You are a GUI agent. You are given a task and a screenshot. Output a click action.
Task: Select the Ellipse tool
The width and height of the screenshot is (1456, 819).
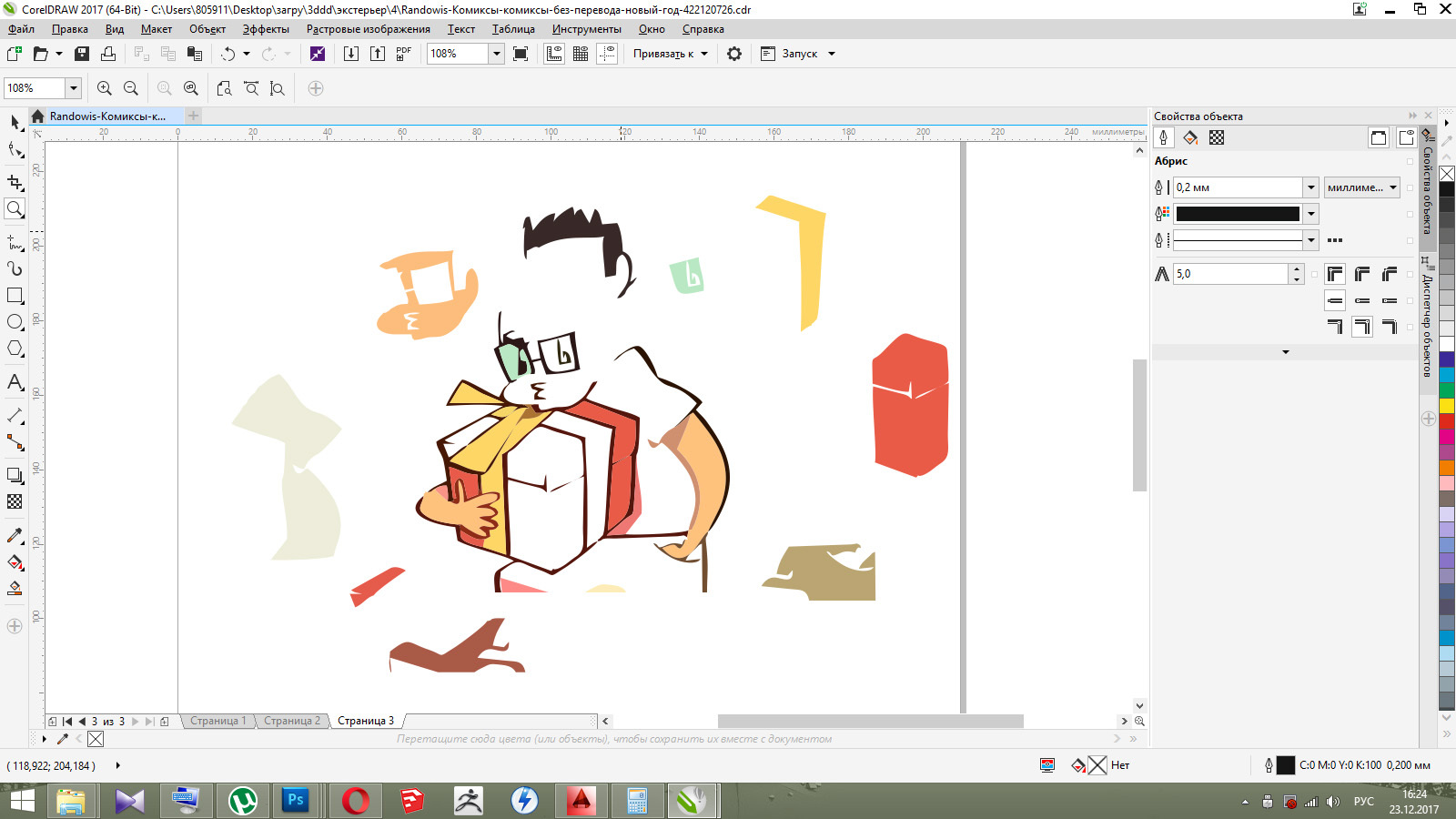(15, 322)
